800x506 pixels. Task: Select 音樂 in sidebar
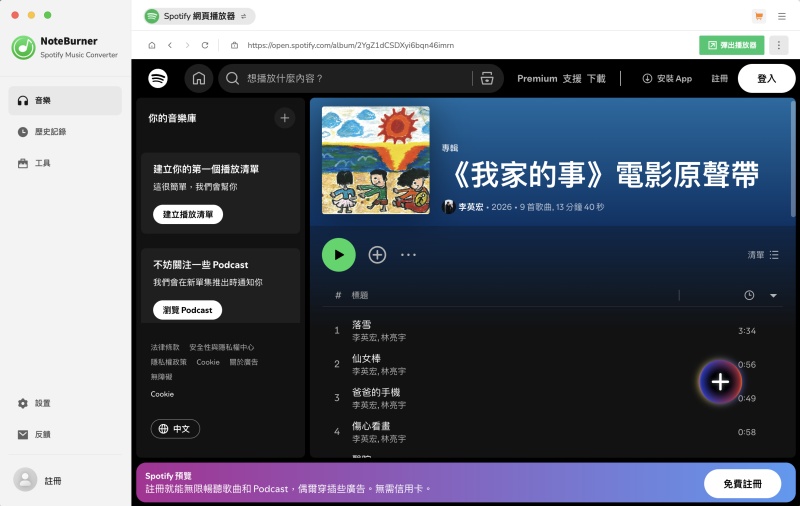pos(65,100)
